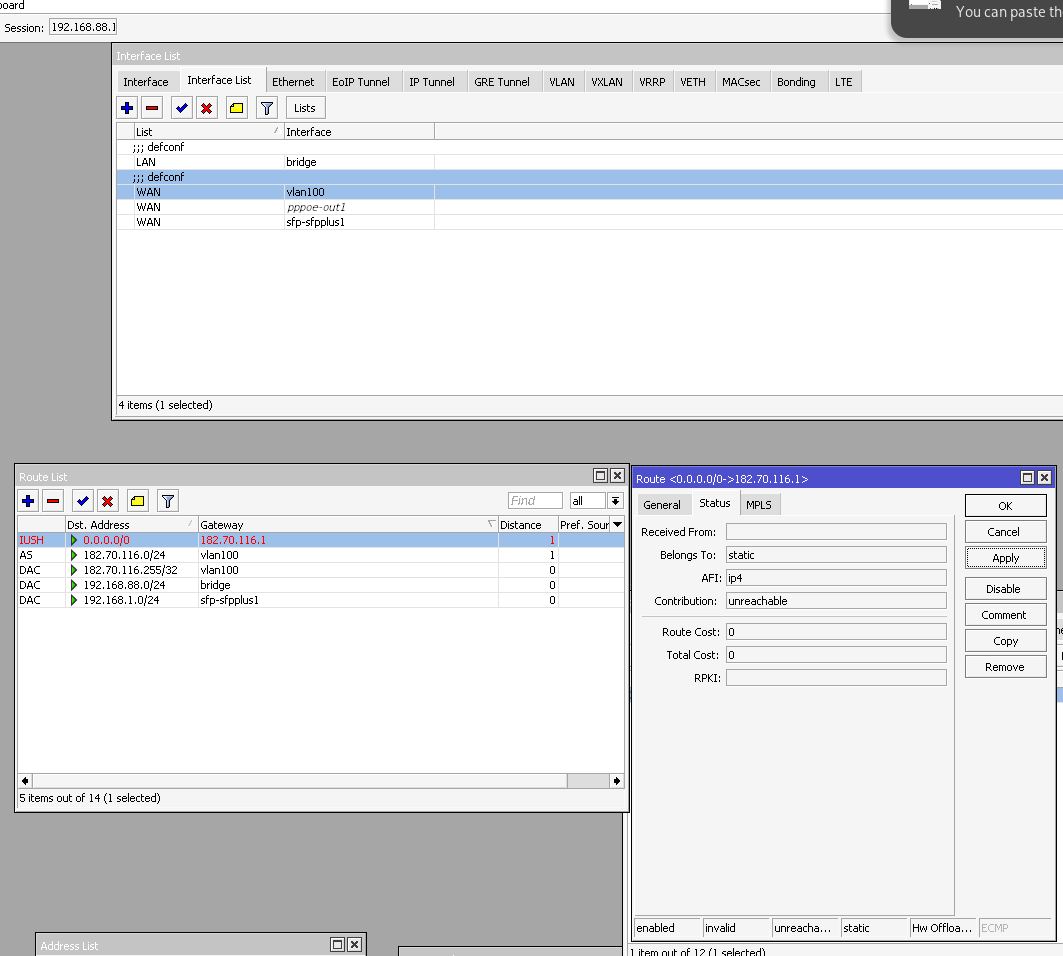Click the Find search field in Route List
This screenshot has width=1063, height=956.
(536, 501)
